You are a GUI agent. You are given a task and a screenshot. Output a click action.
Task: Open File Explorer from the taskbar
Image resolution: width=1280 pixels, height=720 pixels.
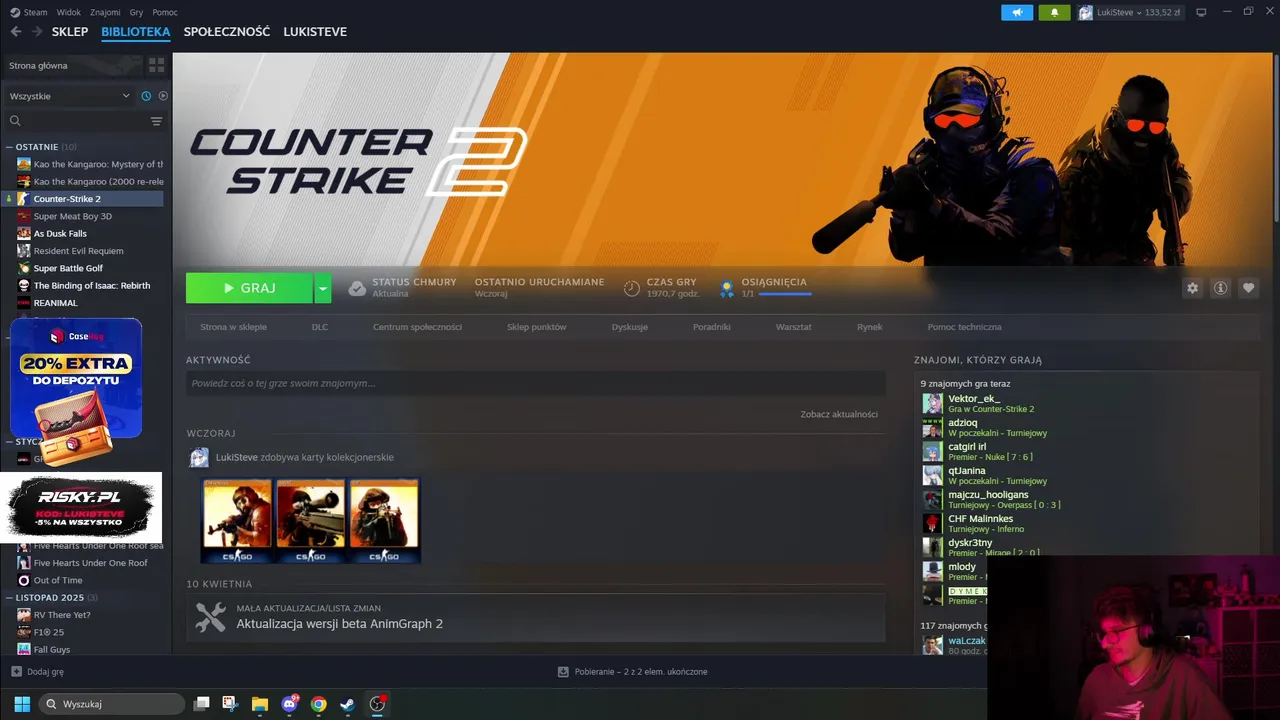tap(259, 704)
